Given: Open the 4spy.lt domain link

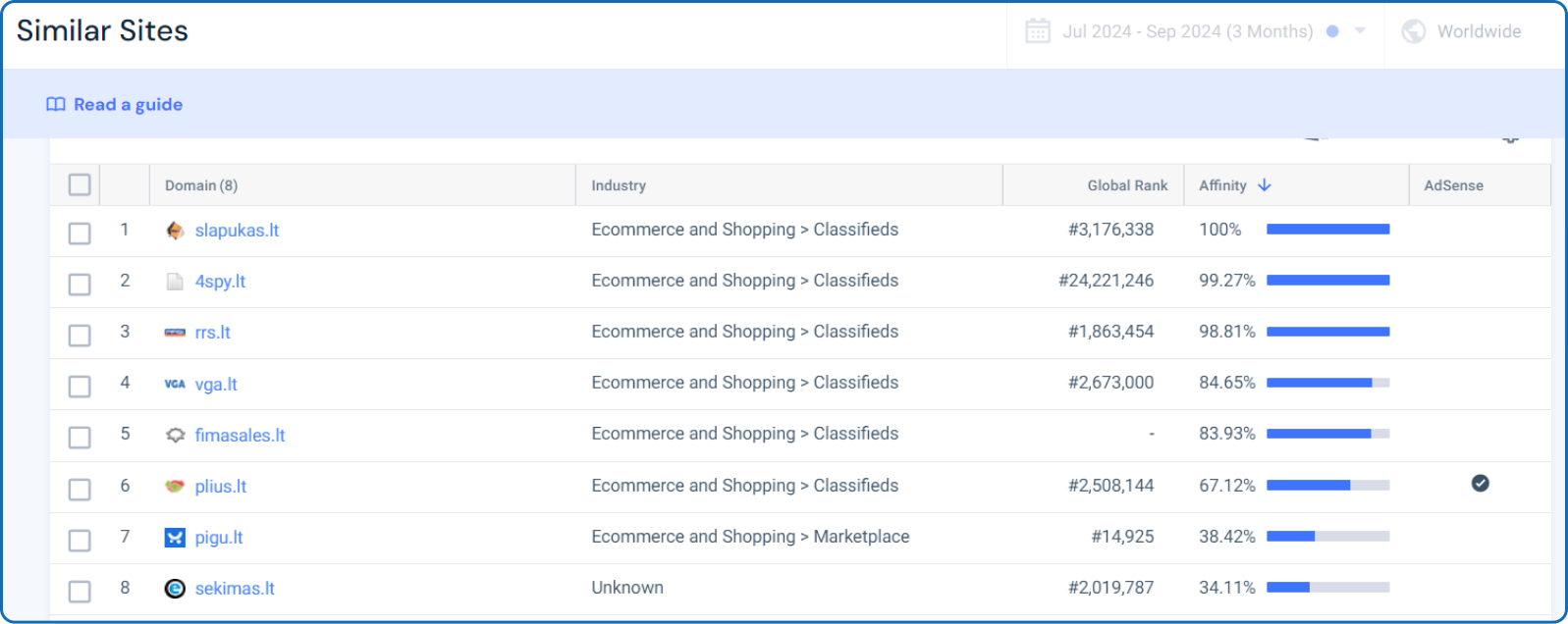Looking at the screenshot, I should coord(220,282).
